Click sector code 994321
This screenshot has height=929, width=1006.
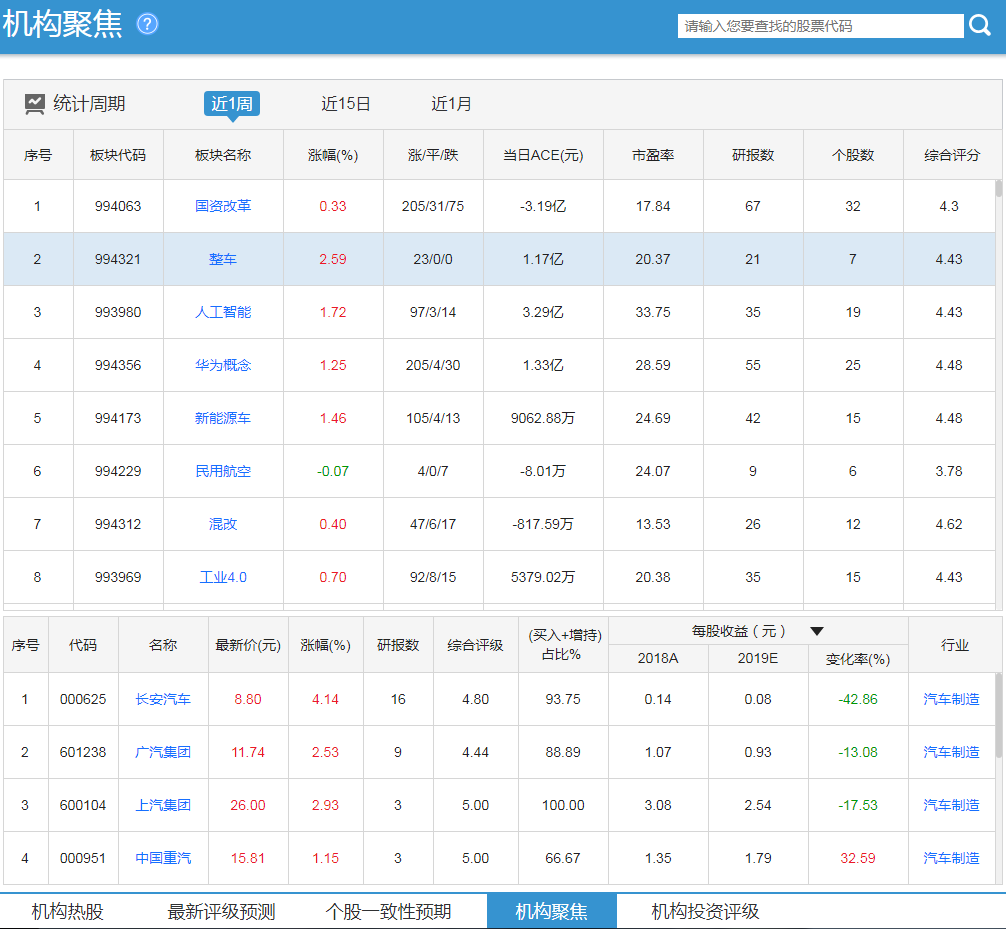[x=118, y=259]
